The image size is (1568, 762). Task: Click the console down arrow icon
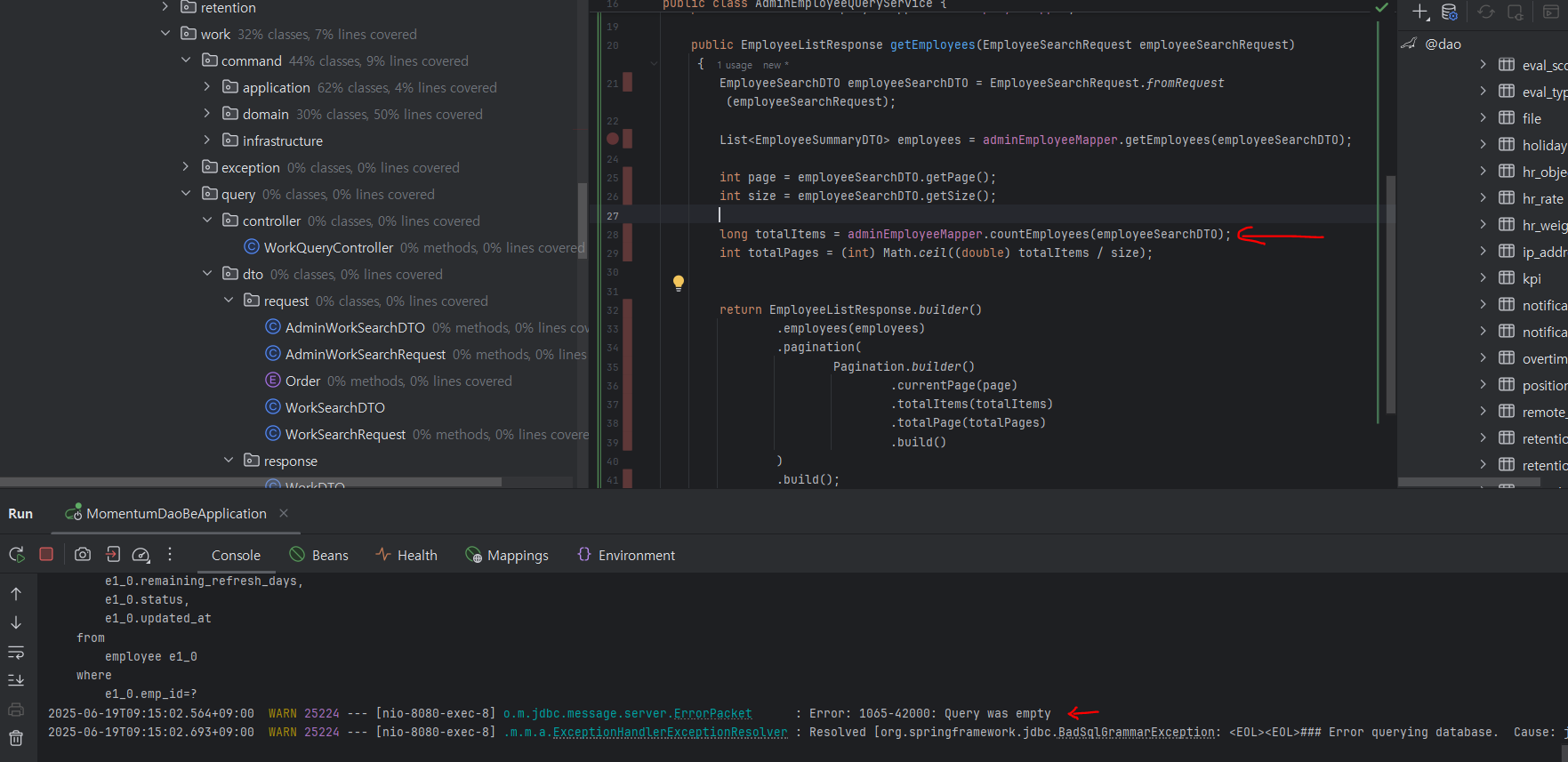pos(16,622)
